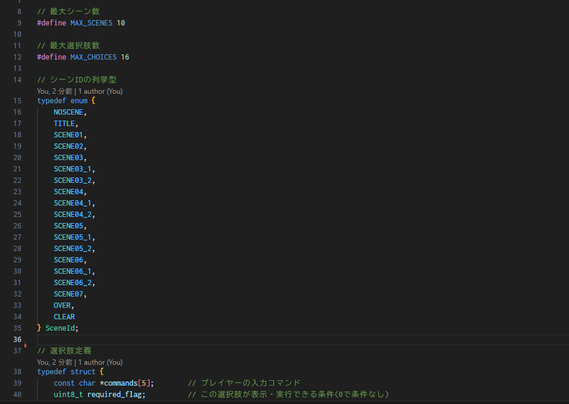Select line via gutter number 15
Image resolution: width=569 pixels, height=404 pixels.
[x=17, y=101]
